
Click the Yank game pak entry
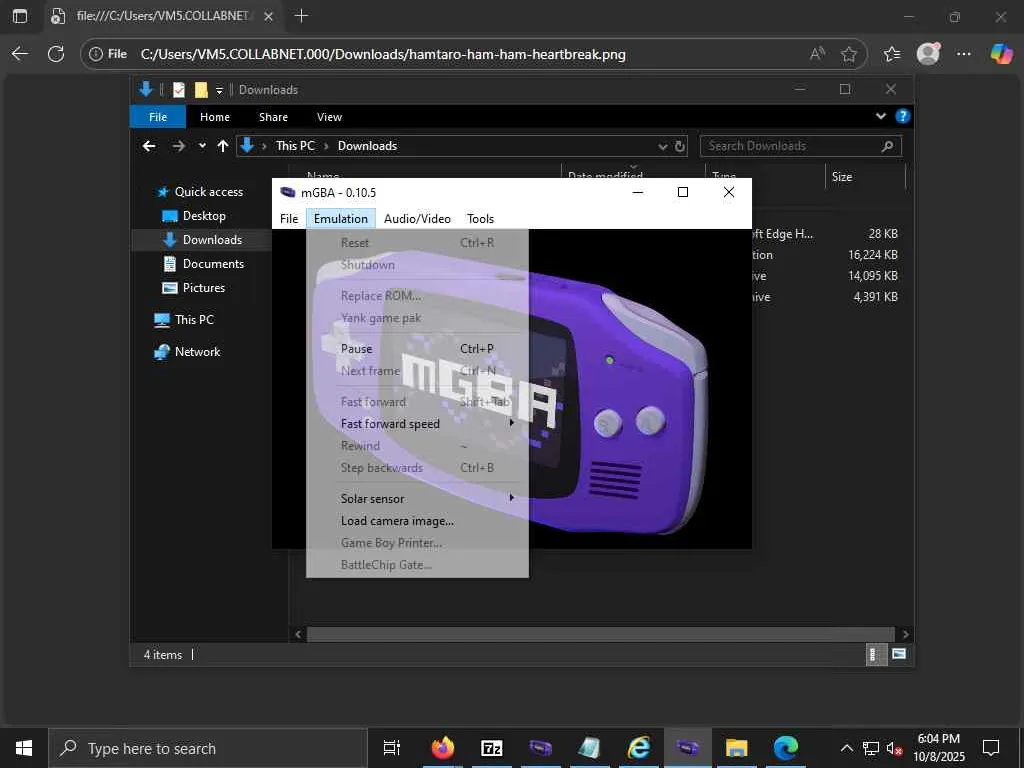[417, 318]
